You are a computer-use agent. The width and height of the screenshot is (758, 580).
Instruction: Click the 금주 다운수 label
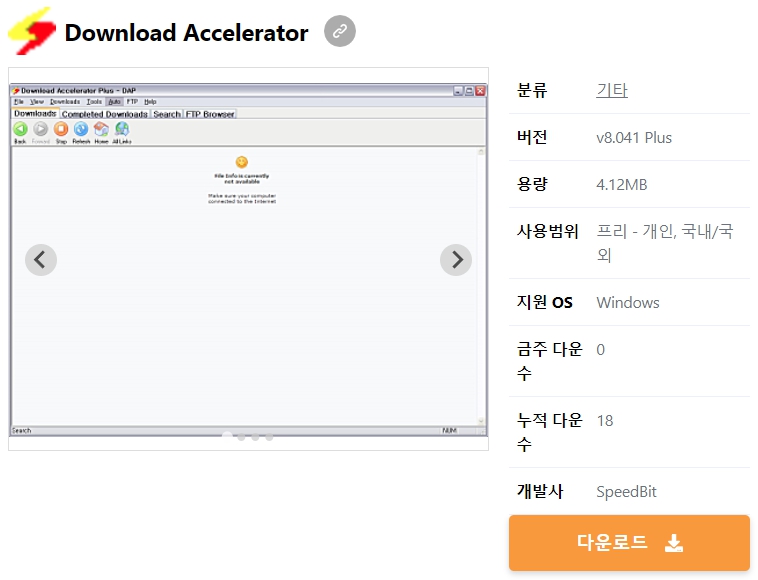[x=550, y=361]
